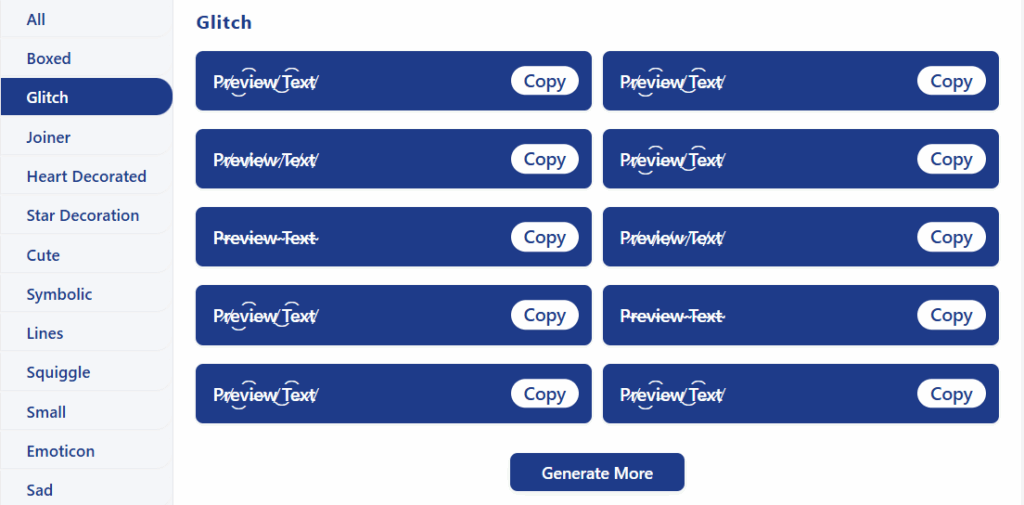Open the Squiggle category
Image resolution: width=1024 pixels, height=505 pixels.
click(86, 372)
